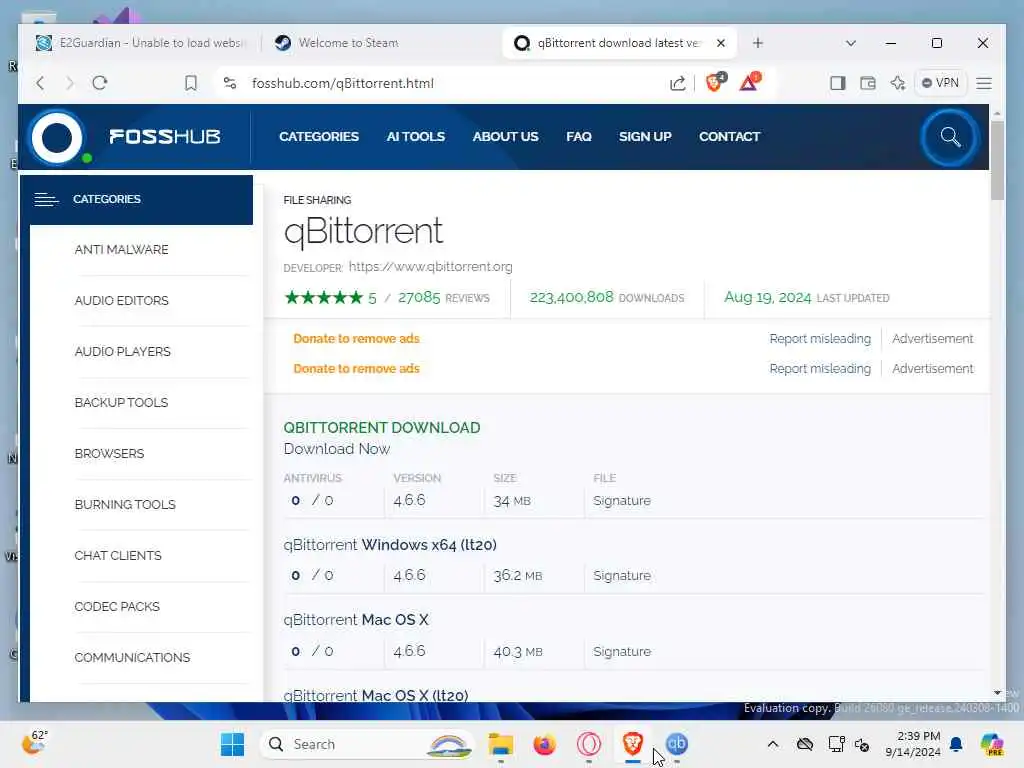This screenshot has width=1024, height=768.
Task: Select AUDIO EDITORS category
Action: [x=121, y=300]
